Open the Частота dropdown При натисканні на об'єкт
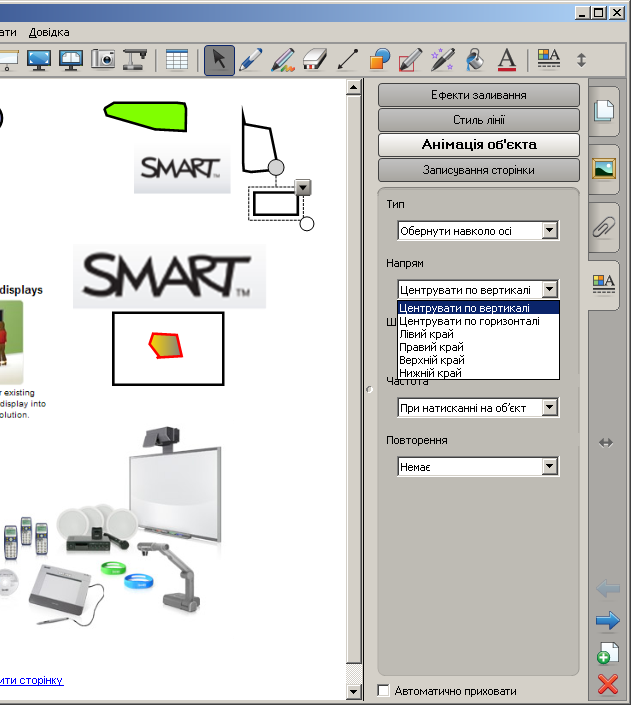This screenshot has width=631, height=705. coord(478,408)
